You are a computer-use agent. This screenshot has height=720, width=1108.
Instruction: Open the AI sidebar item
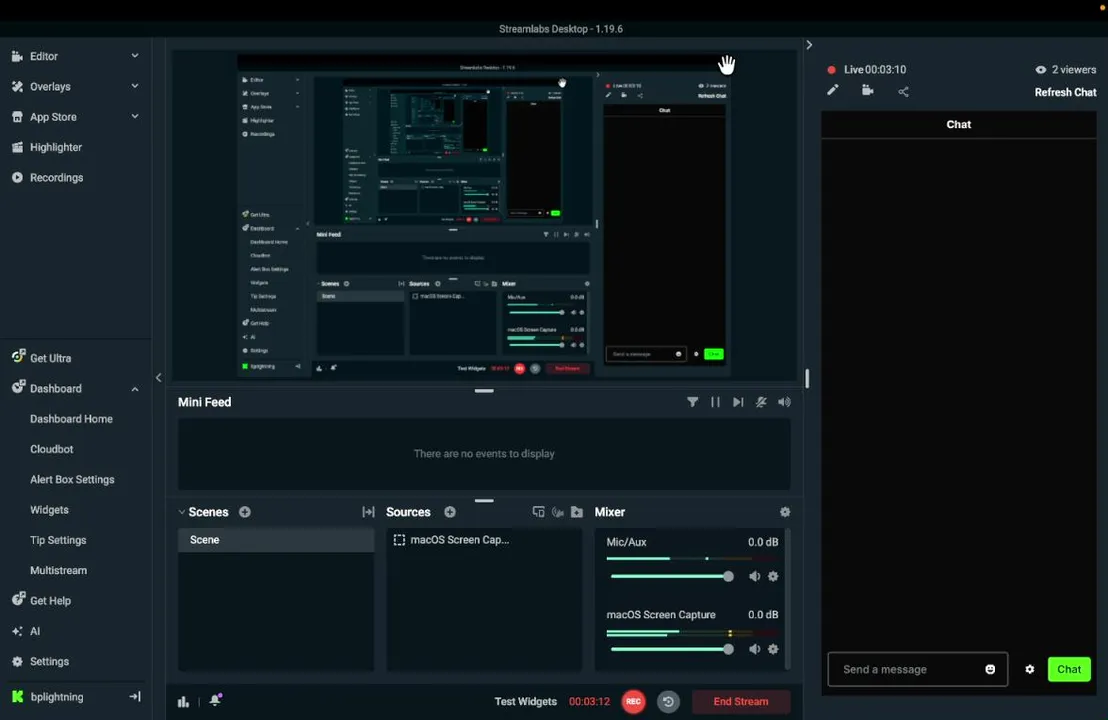coord(35,631)
